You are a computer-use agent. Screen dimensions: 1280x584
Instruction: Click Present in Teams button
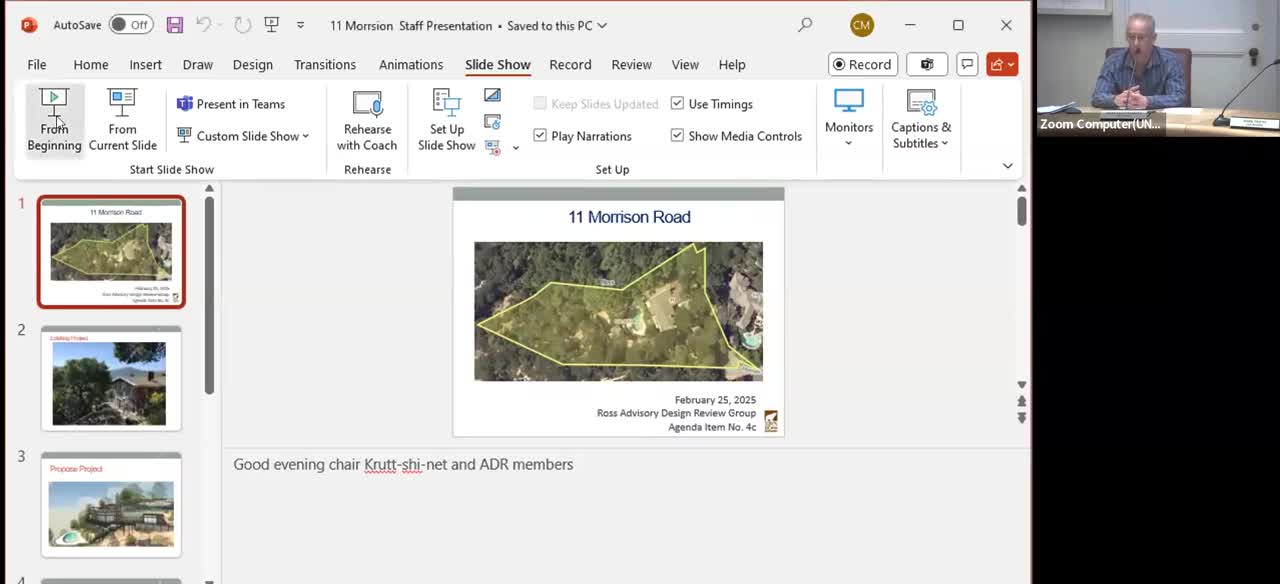(231, 104)
